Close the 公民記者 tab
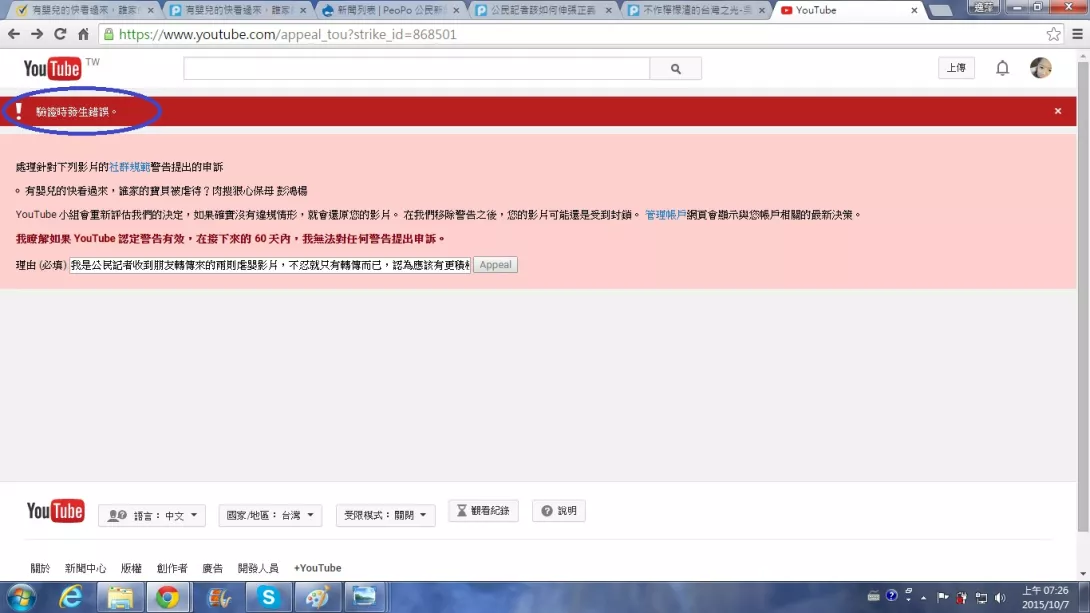 point(608,10)
